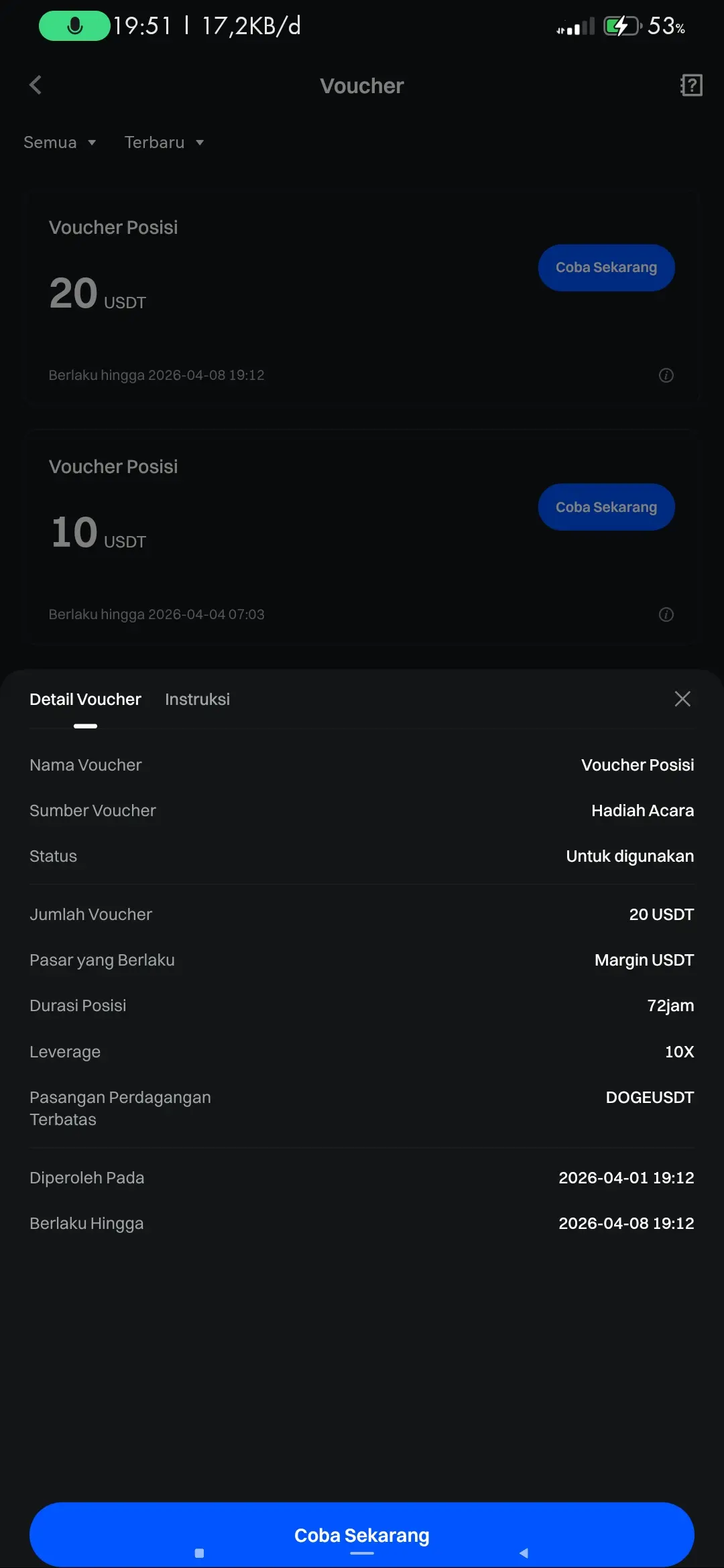Tap the battery charging icon
The image size is (724, 1568).
[x=623, y=26]
